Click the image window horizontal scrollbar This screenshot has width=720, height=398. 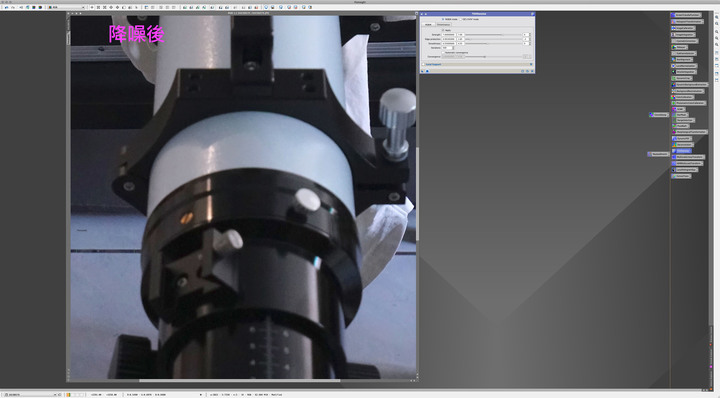click(241, 380)
